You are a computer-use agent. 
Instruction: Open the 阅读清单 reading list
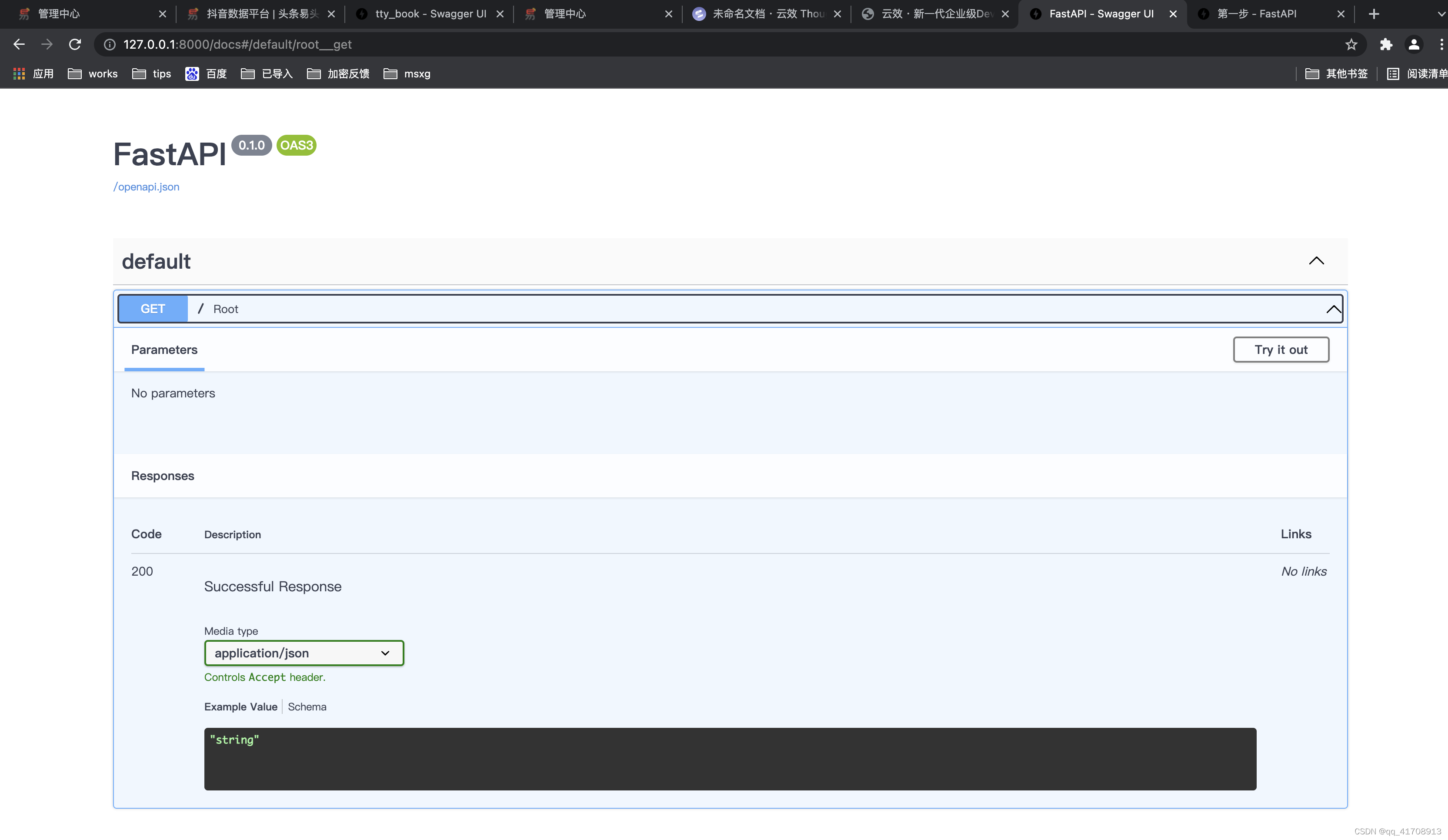[x=1417, y=73]
